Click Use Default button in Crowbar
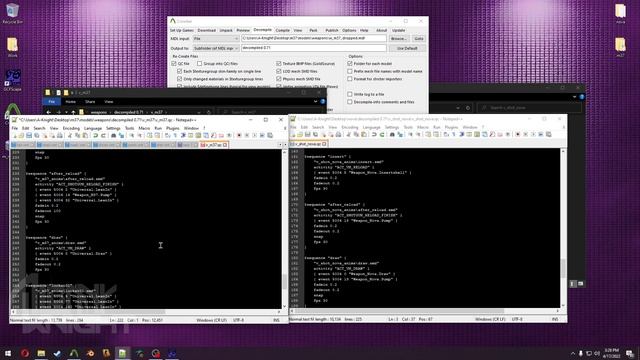 pos(407,48)
